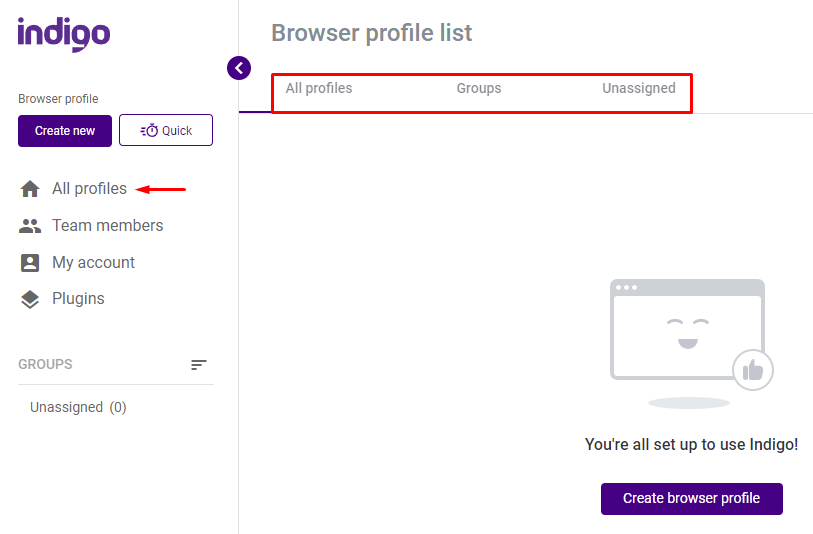The image size is (813, 534).
Task: Select the Unassigned (0) group
Action: 78,407
